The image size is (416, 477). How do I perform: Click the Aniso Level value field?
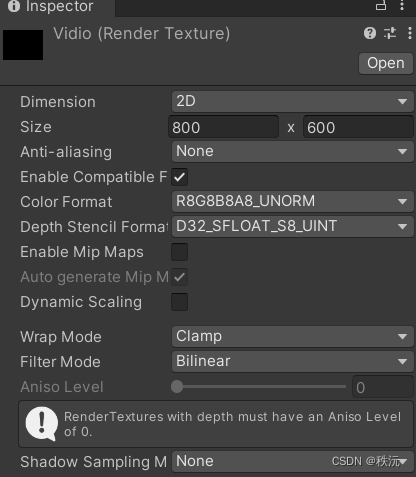click(x=383, y=387)
